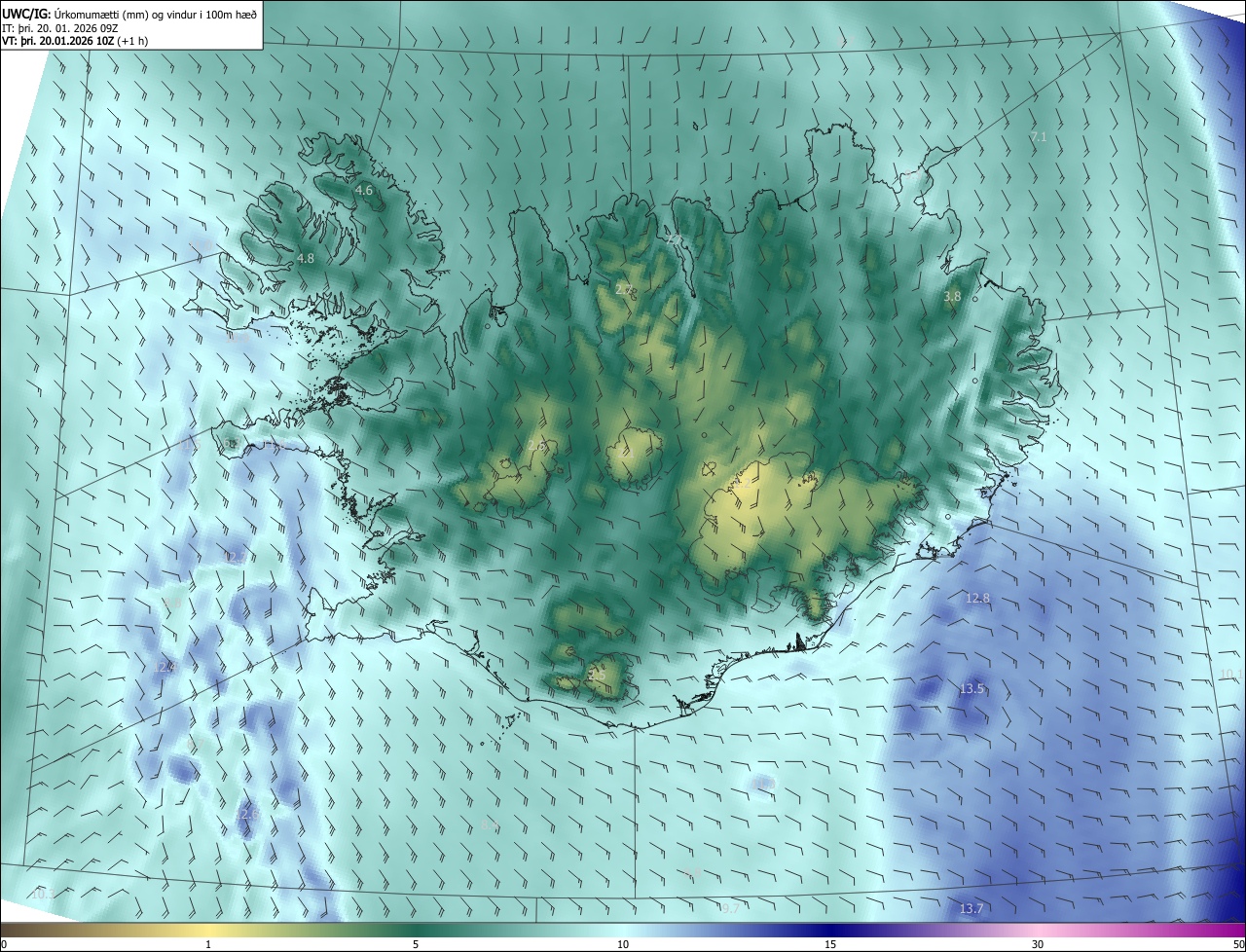This screenshot has width=1246, height=952.
Task: Click the 10 tick on the color scale
Action: tap(623, 944)
